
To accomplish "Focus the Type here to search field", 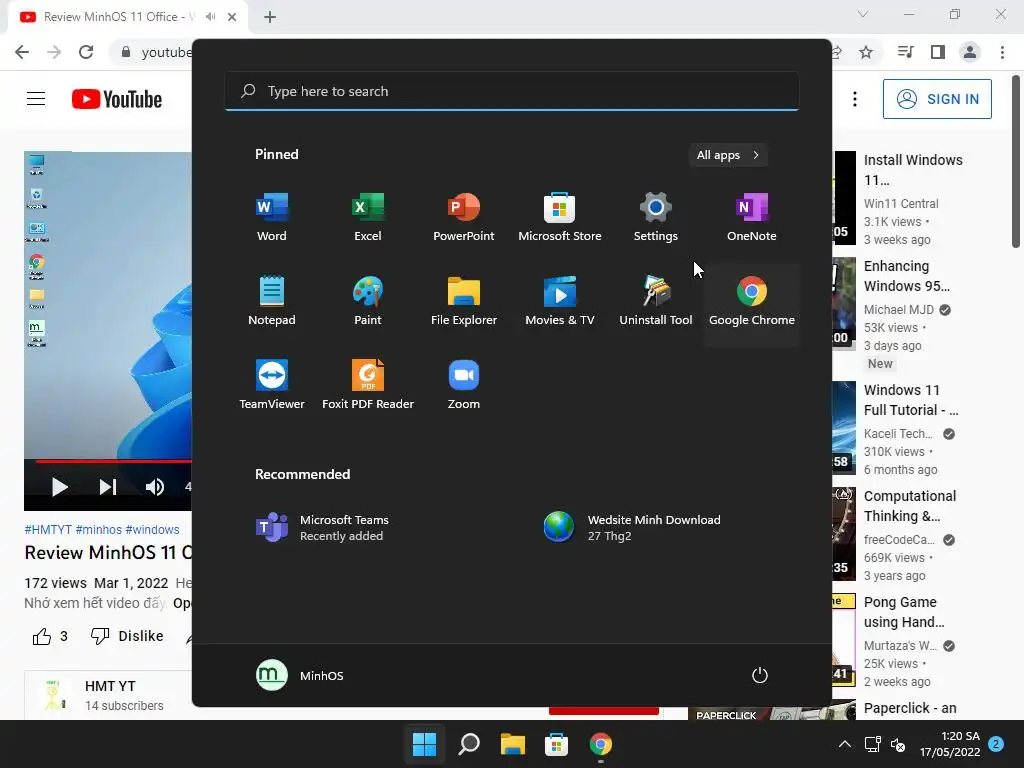I will click(x=512, y=91).
